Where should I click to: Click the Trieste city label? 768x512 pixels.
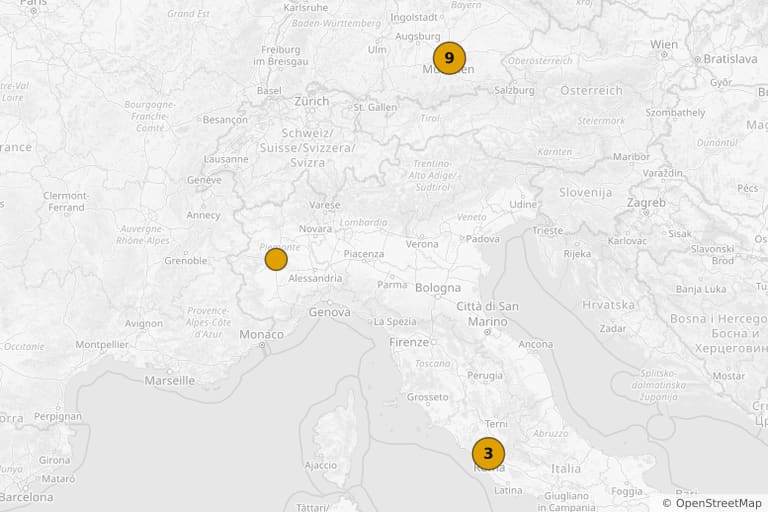(548, 230)
